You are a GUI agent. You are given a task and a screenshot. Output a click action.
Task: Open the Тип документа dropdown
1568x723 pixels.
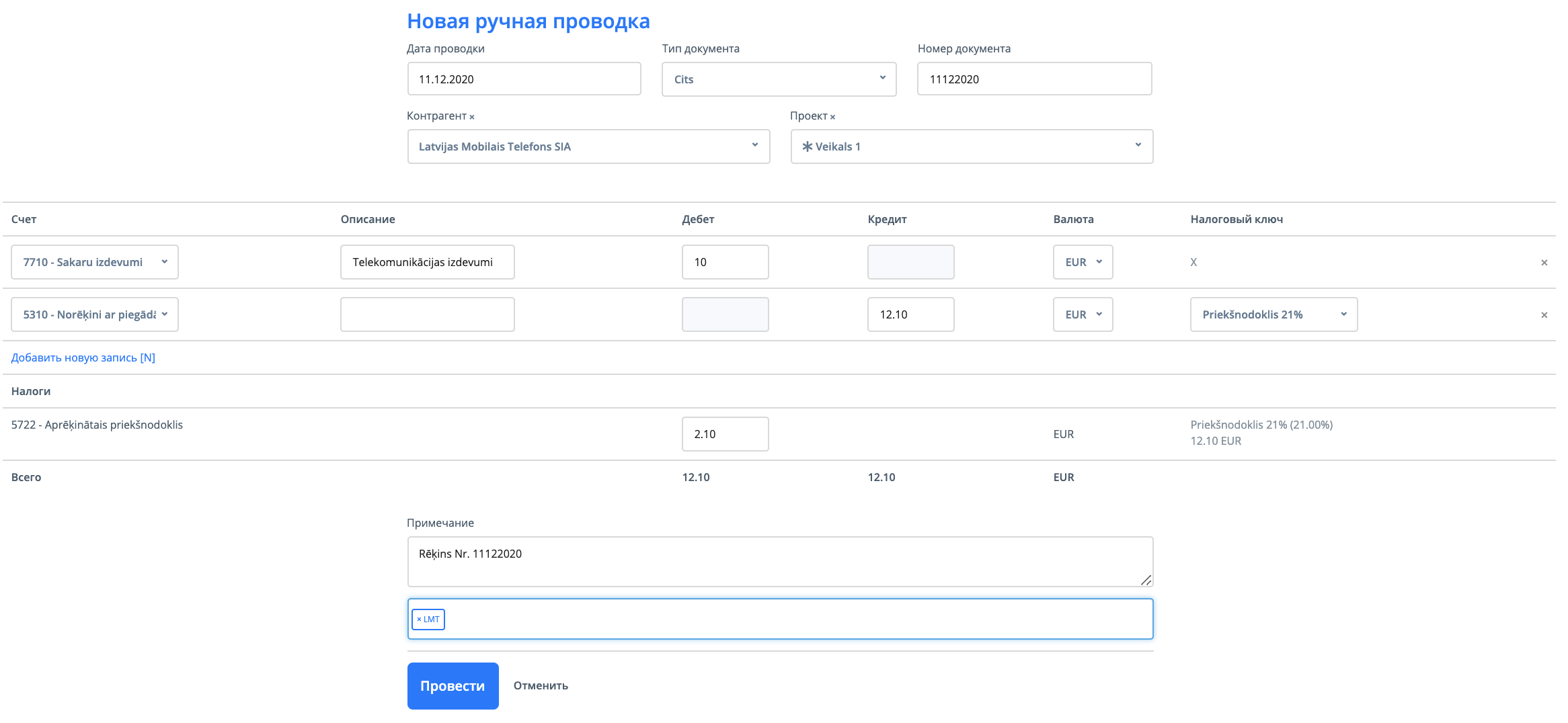coord(779,79)
